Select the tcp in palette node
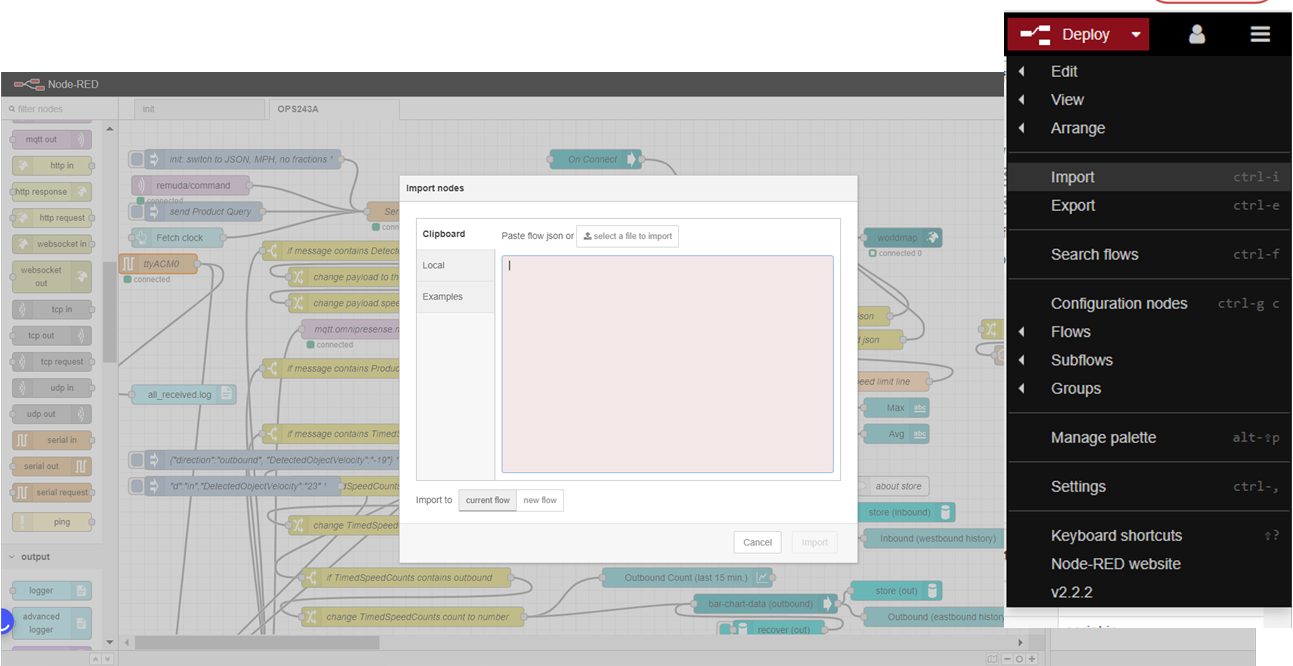 click(51, 310)
